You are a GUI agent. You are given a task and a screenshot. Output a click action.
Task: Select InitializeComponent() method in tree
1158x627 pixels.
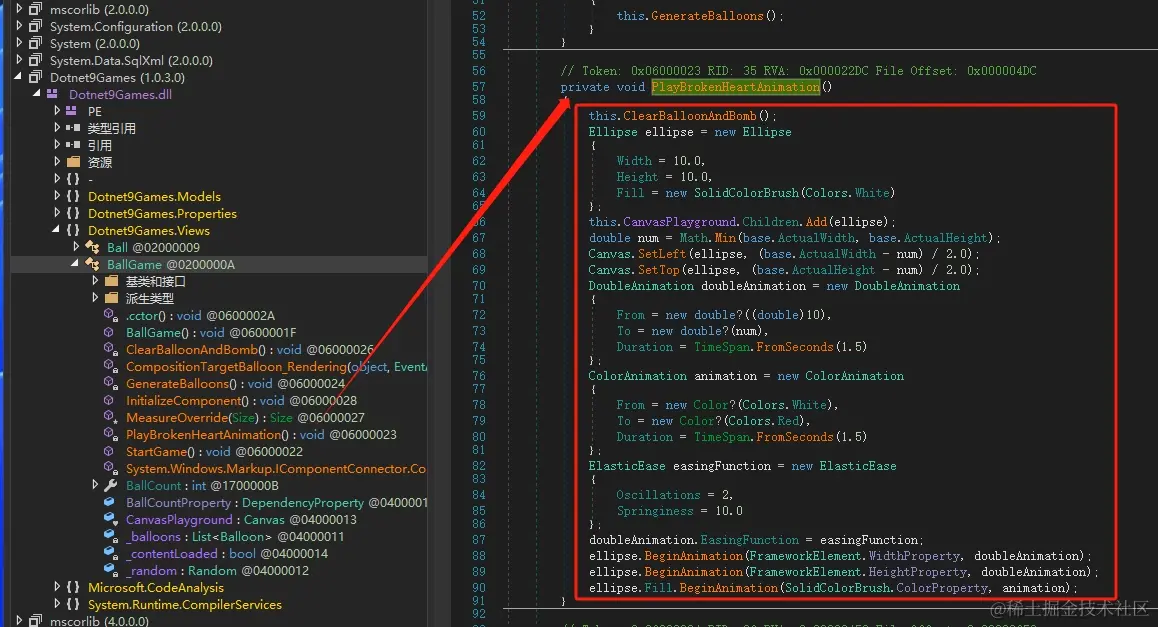tap(241, 400)
